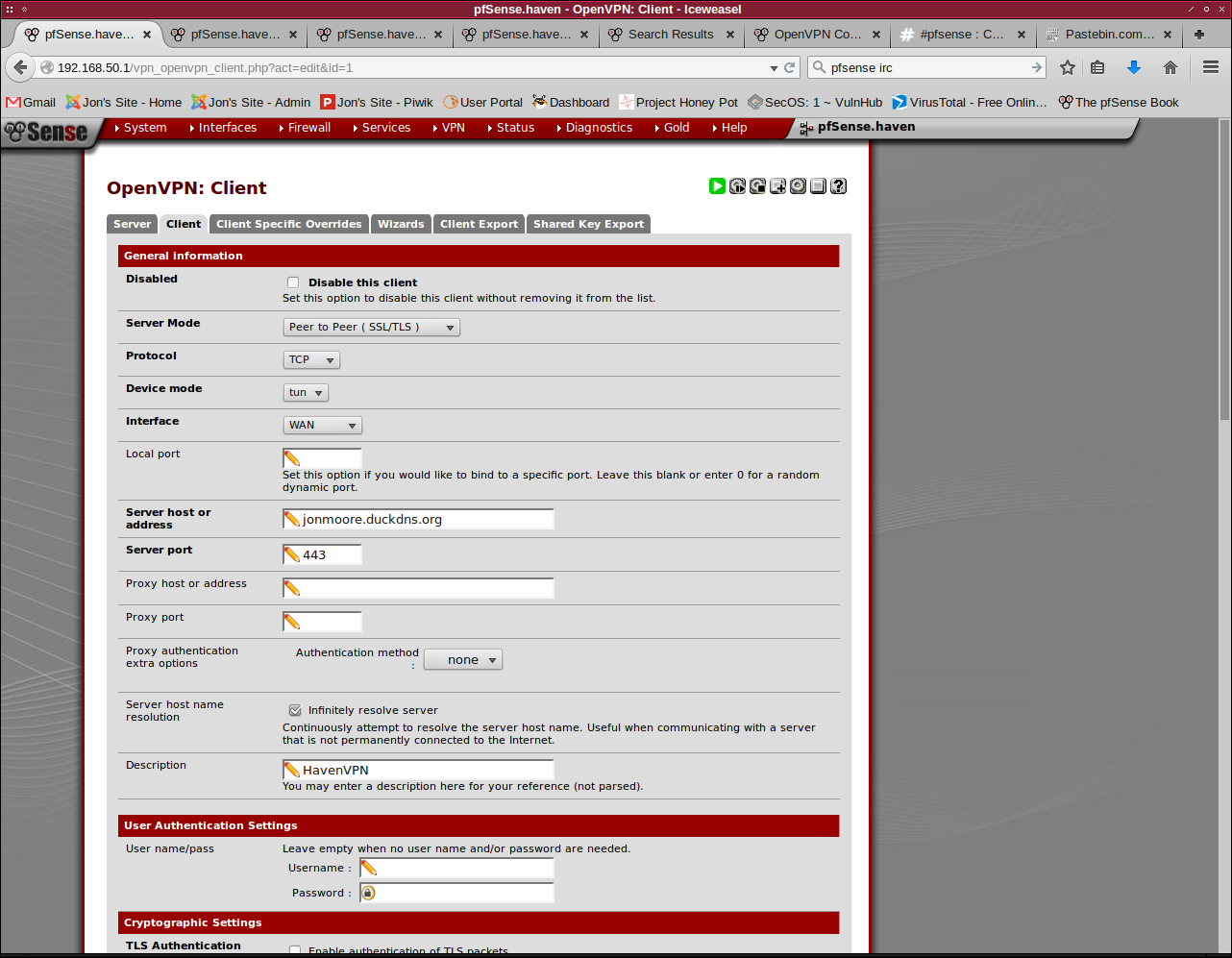Open The pfSense Book bookmark
The height and width of the screenshot is (958, 1232).
[1119, 102]
